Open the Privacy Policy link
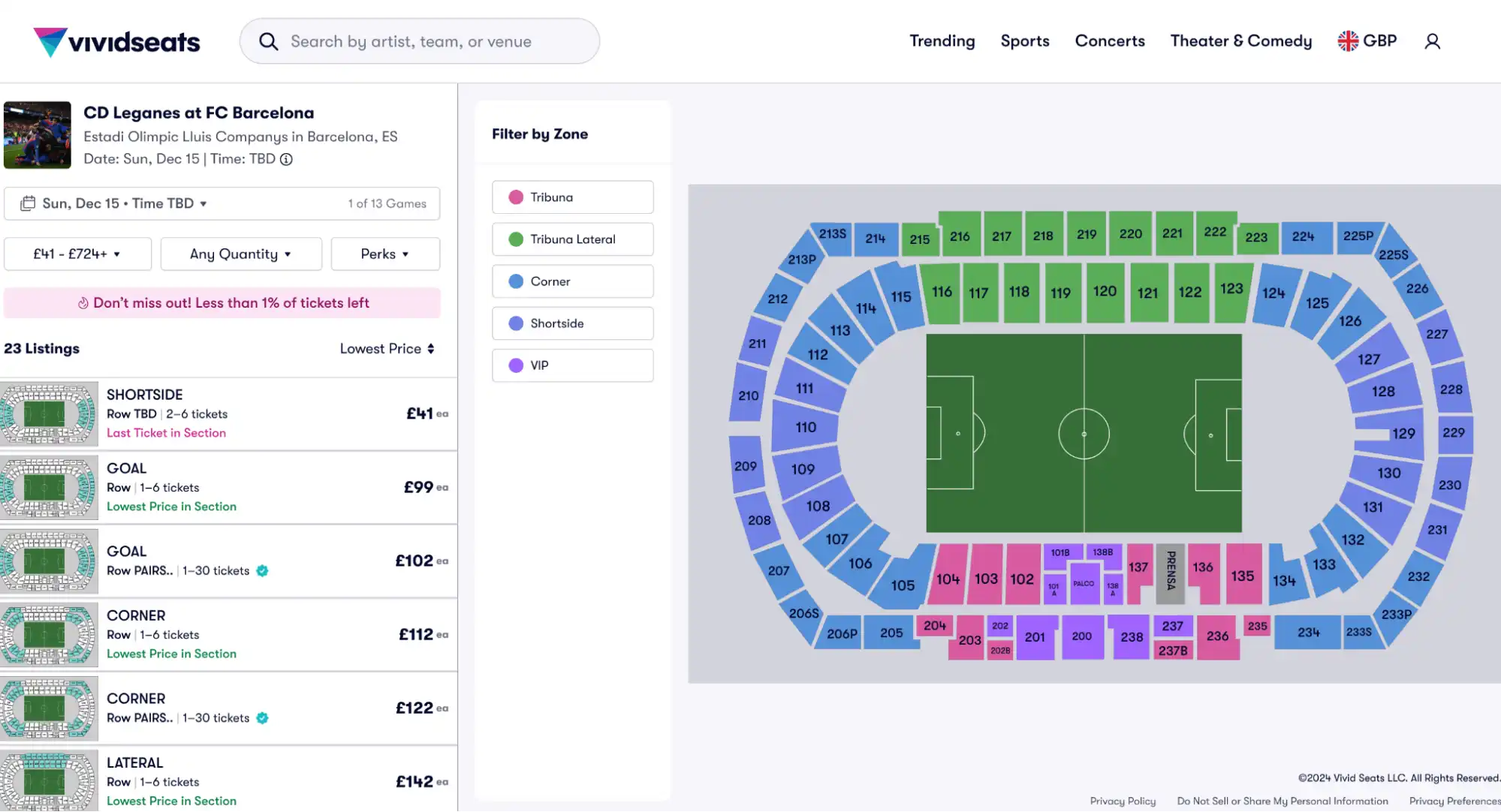This screenshot has height=812, width=1501. coord(1123,801)
